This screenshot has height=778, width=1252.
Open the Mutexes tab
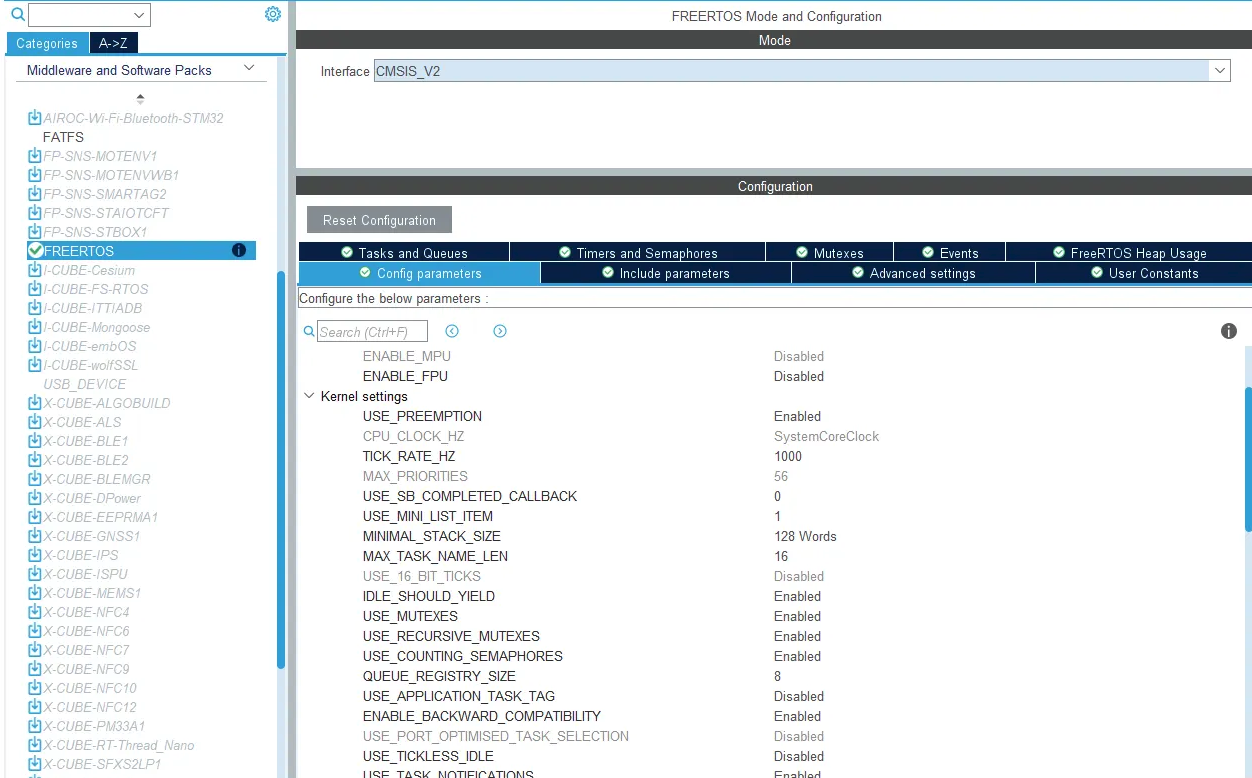(830, 253)
